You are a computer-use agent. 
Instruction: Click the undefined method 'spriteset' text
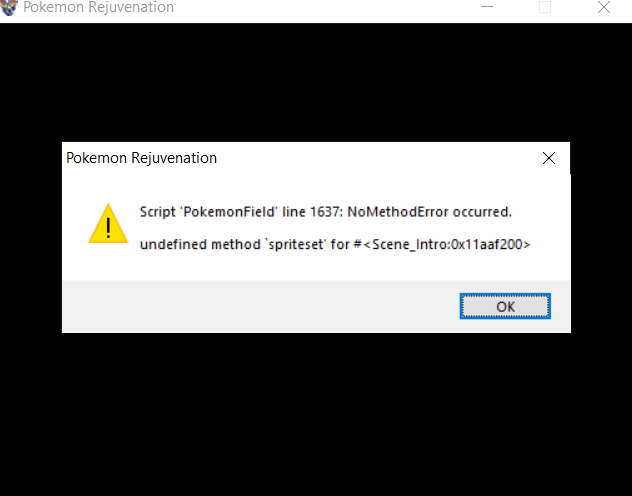coord(233,245)
